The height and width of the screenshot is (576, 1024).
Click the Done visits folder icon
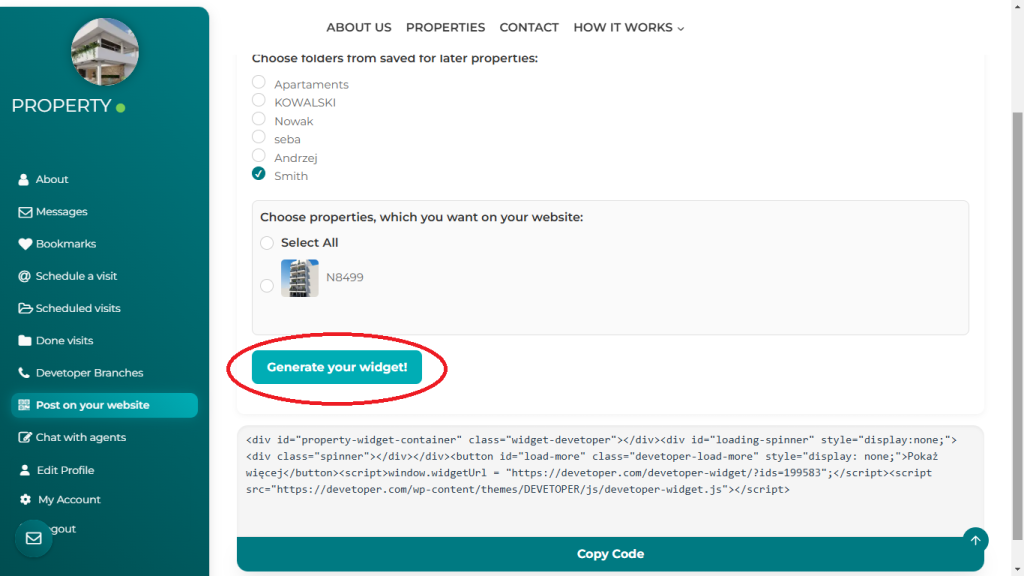[25, 341]
